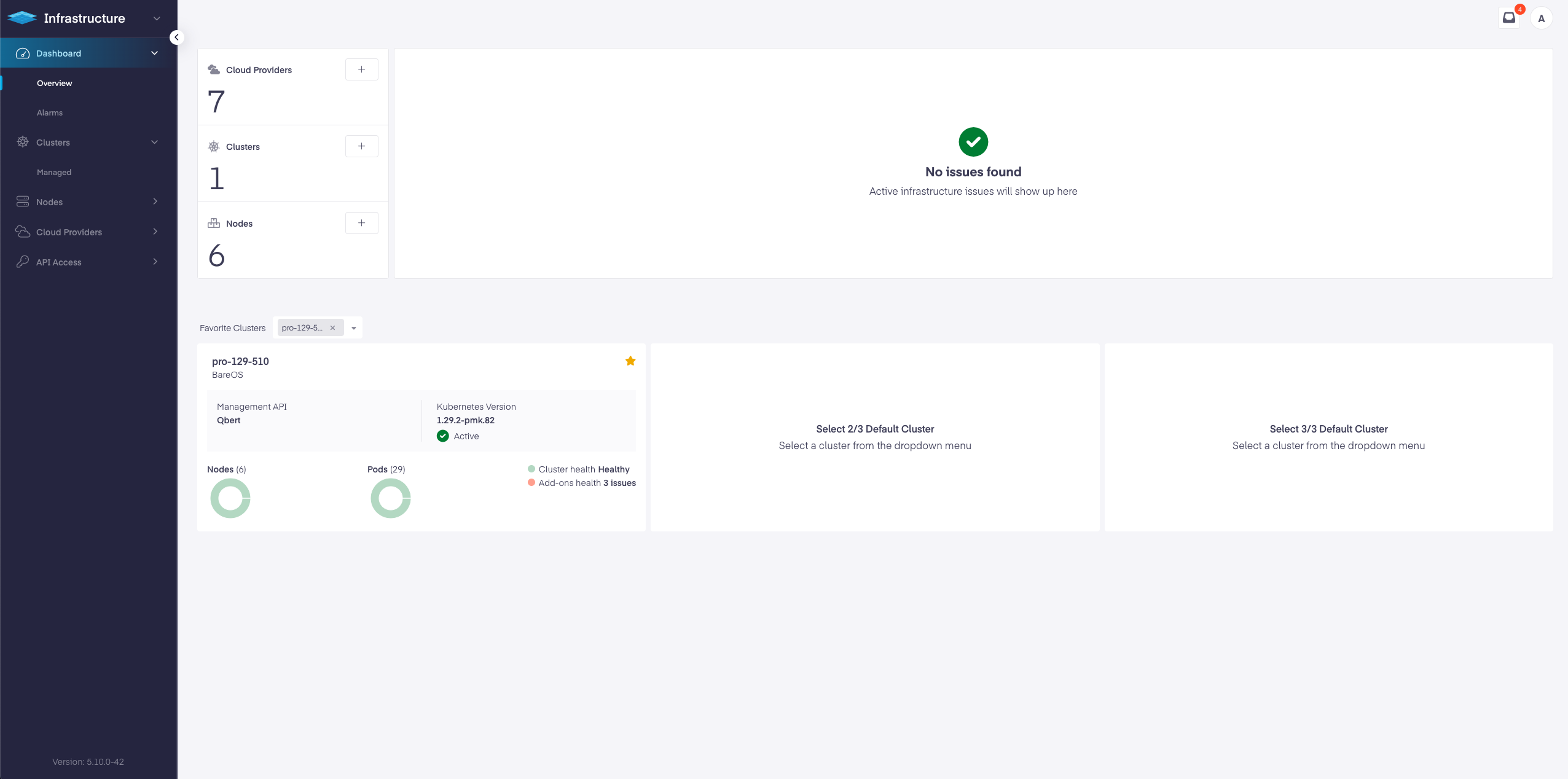Image resolution: width=1568 pixels, height=779 pixels.
Task: Click the notifications inbox icon
Action: pos(1509,18)
